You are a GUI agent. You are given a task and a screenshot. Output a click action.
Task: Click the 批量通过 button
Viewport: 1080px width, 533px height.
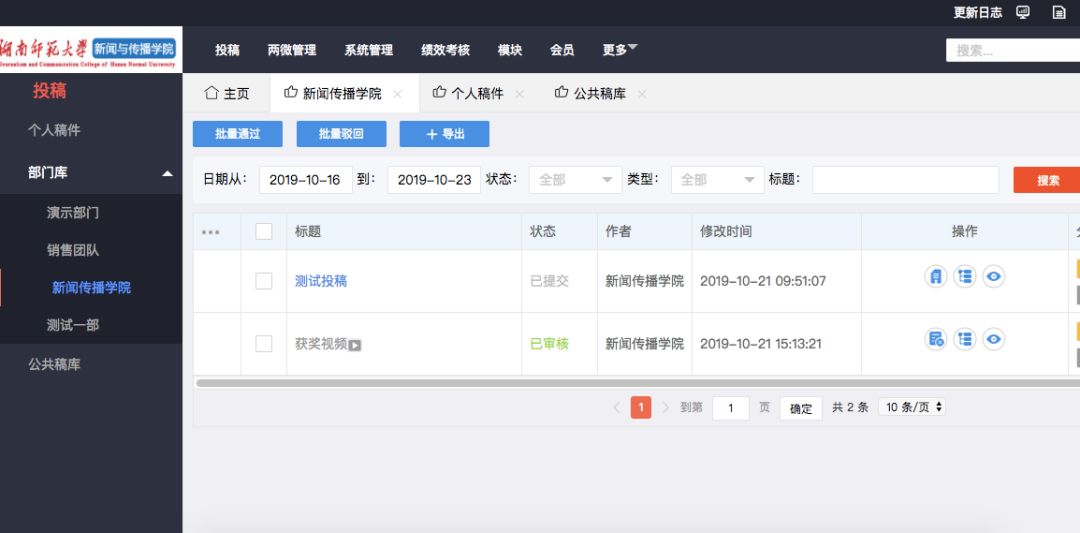[237, 134]
